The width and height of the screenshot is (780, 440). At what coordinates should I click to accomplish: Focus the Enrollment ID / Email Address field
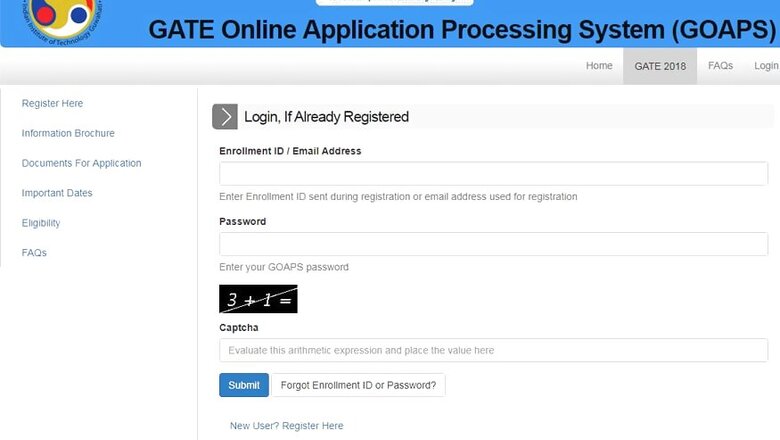coord(493,174)
